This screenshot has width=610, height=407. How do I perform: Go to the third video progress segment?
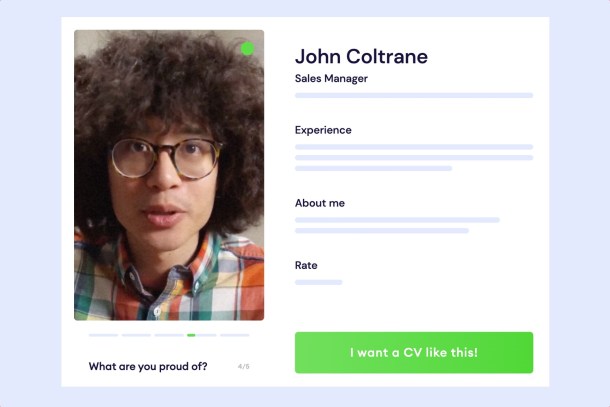point(169,335)
